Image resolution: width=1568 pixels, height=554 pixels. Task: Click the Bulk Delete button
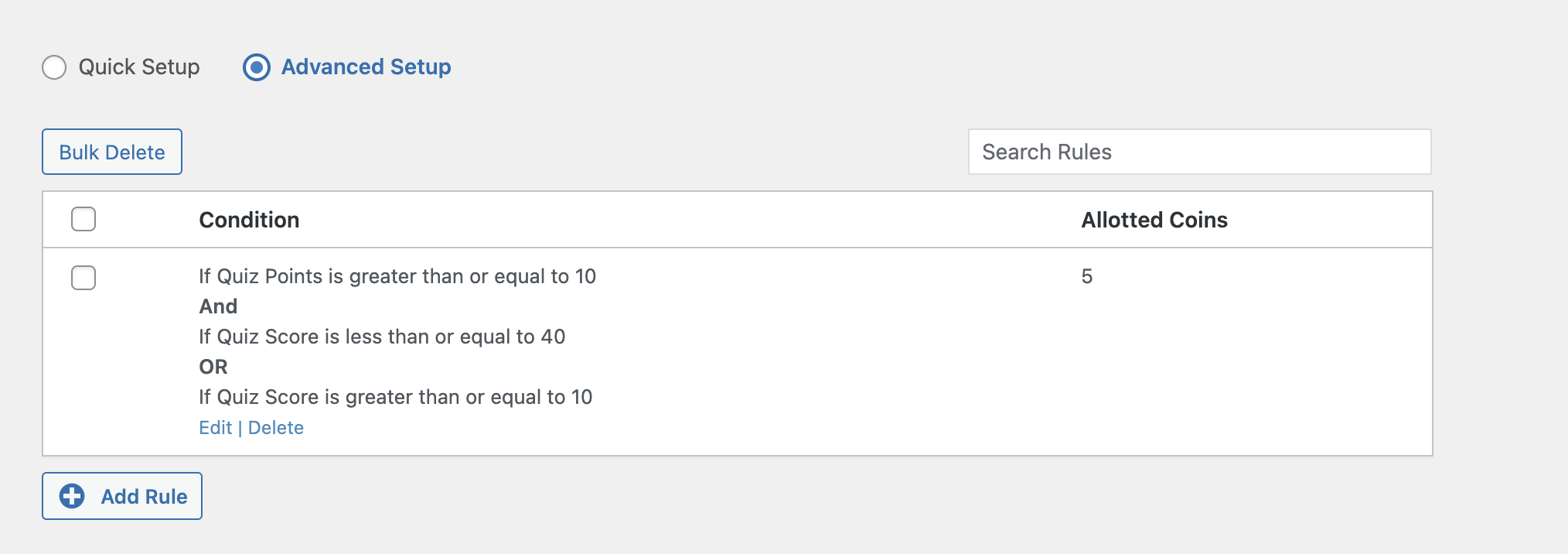(112, 152)
